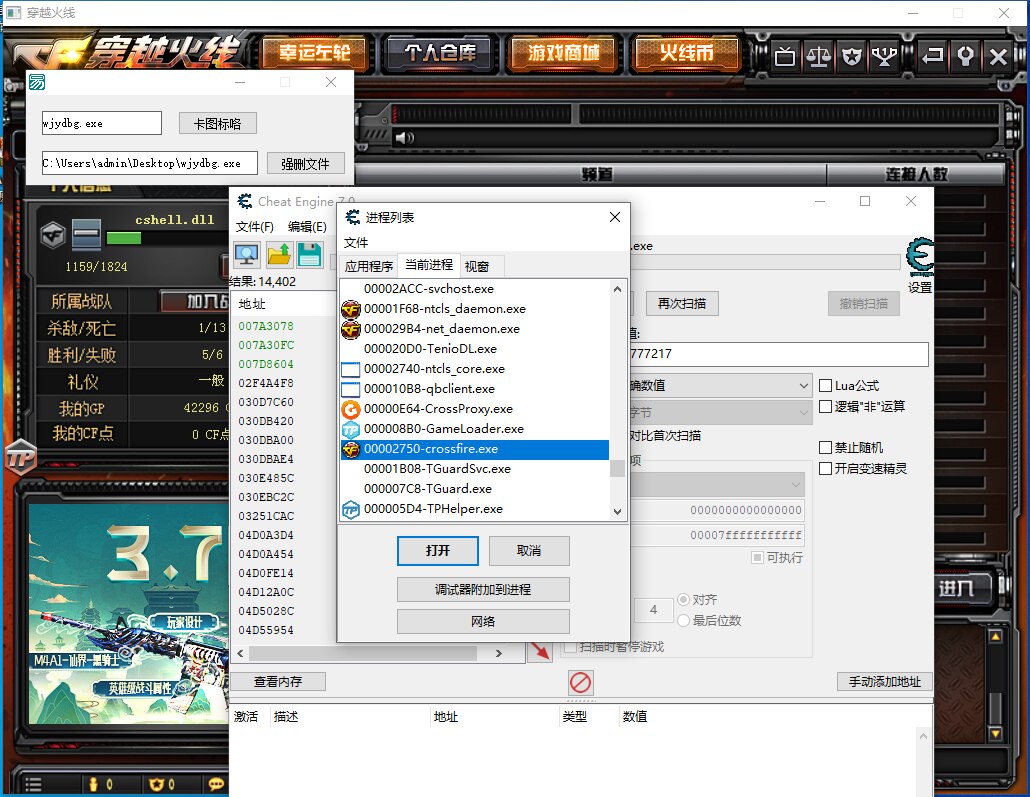Open the scan type dropdown 确数值

coord(720,386)
